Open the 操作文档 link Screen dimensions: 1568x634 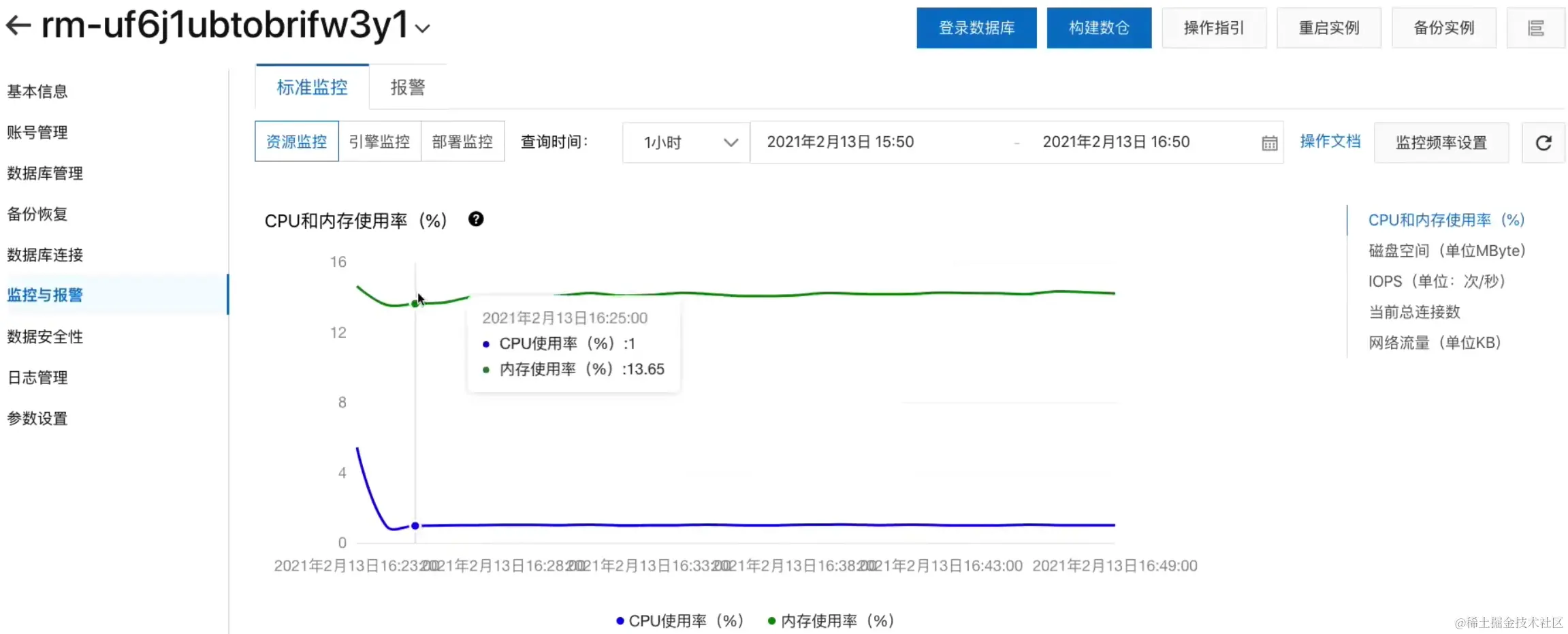[1330, 142]
